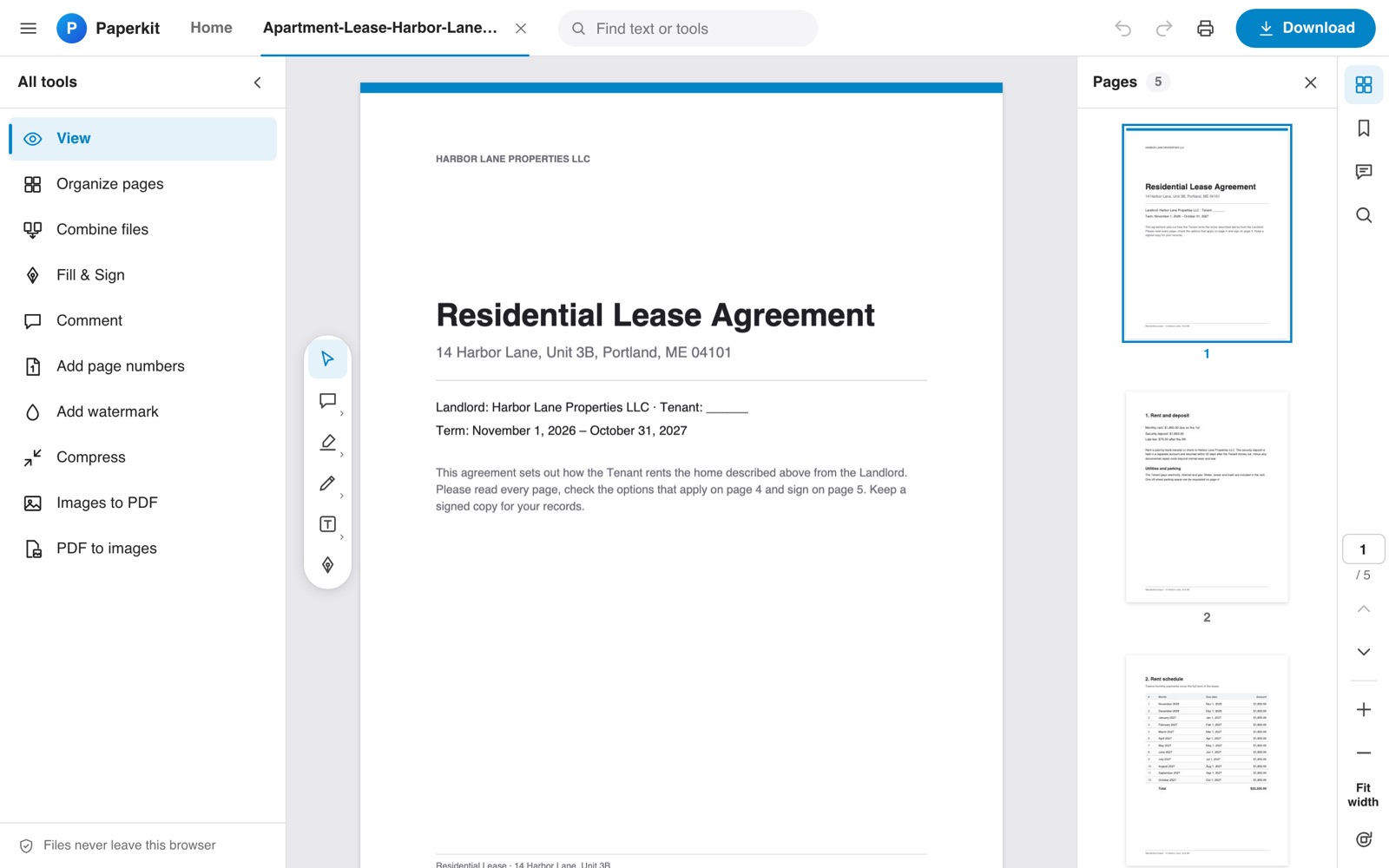Image resolution: width=1389 pixels, height=868 pixels.
Task: Select the Apartment-Lease-Harbor-Lane document tab
Action: coord(380,28)
